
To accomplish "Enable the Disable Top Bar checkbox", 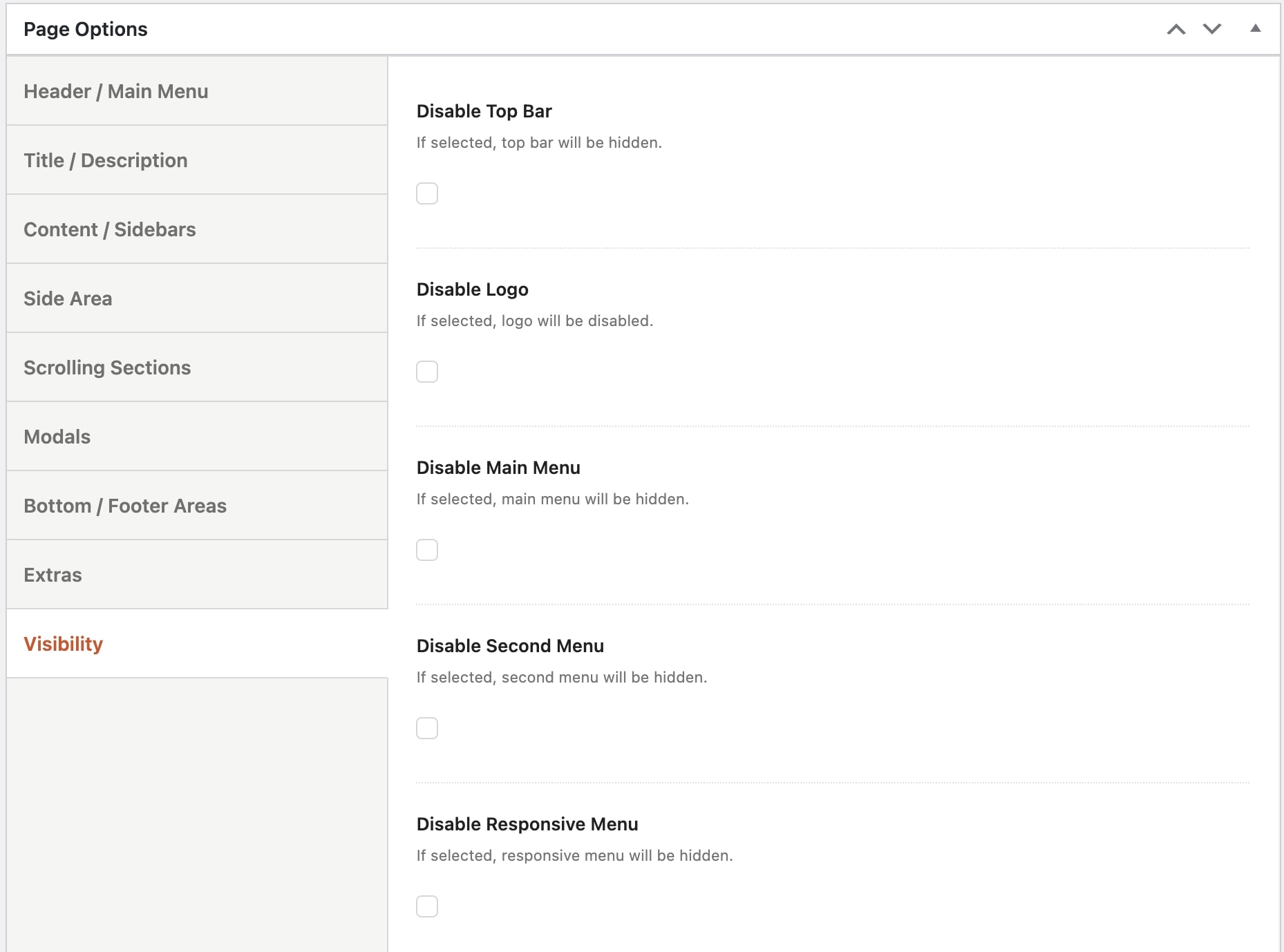I will 427,193.
